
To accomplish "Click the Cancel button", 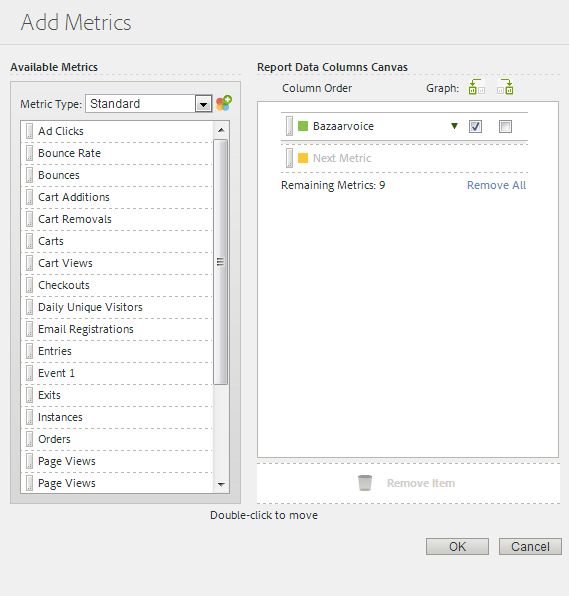I will point(530,546).
